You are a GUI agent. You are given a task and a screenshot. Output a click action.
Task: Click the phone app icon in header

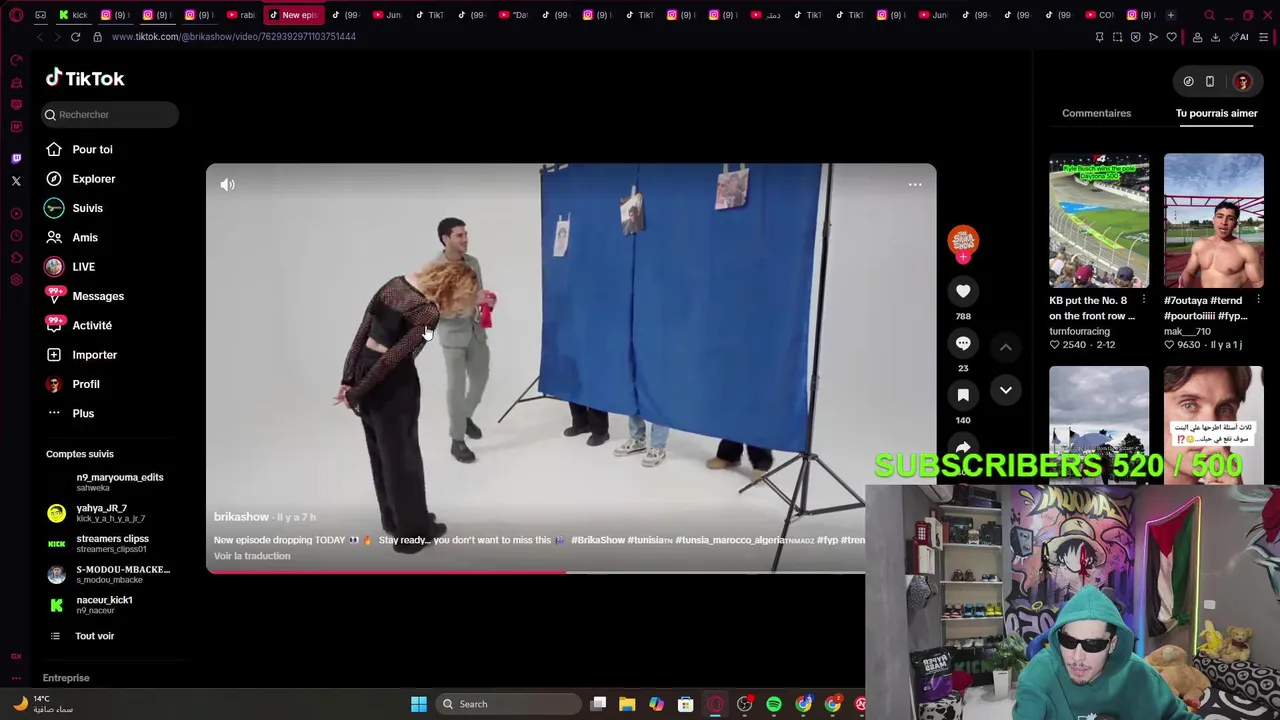click(1210, 82)
